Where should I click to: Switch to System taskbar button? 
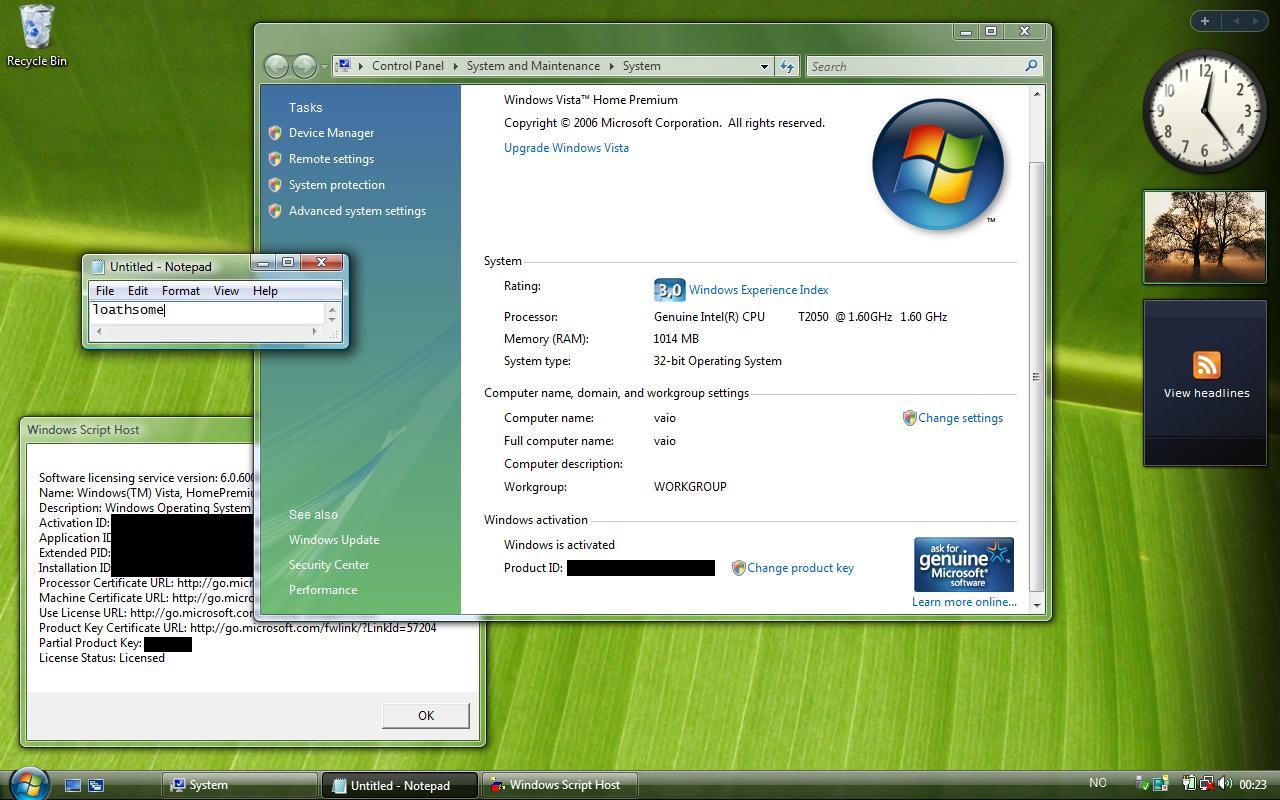click(x=239, y=785)
